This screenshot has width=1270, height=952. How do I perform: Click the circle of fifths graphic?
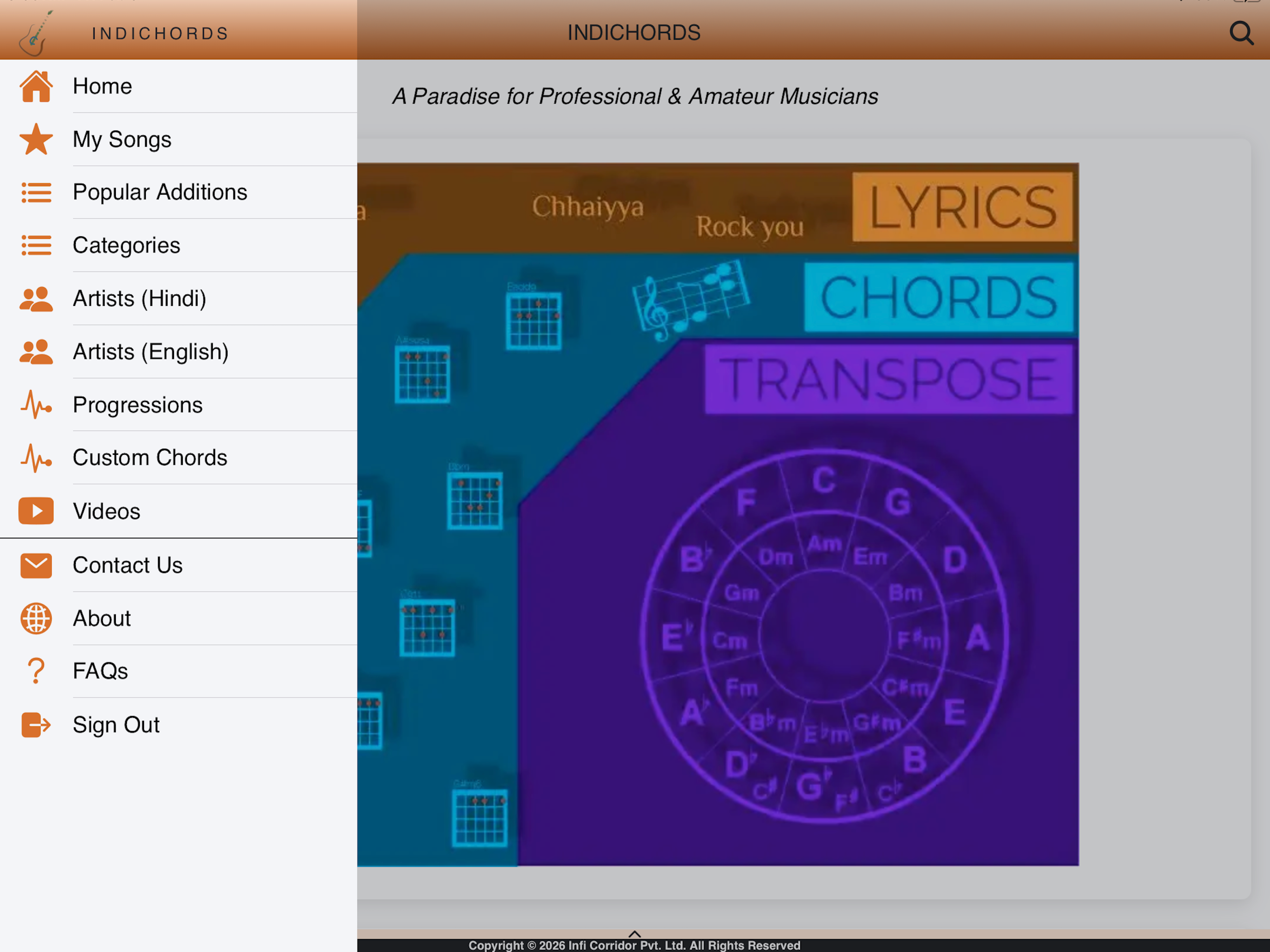click(824, 636)
